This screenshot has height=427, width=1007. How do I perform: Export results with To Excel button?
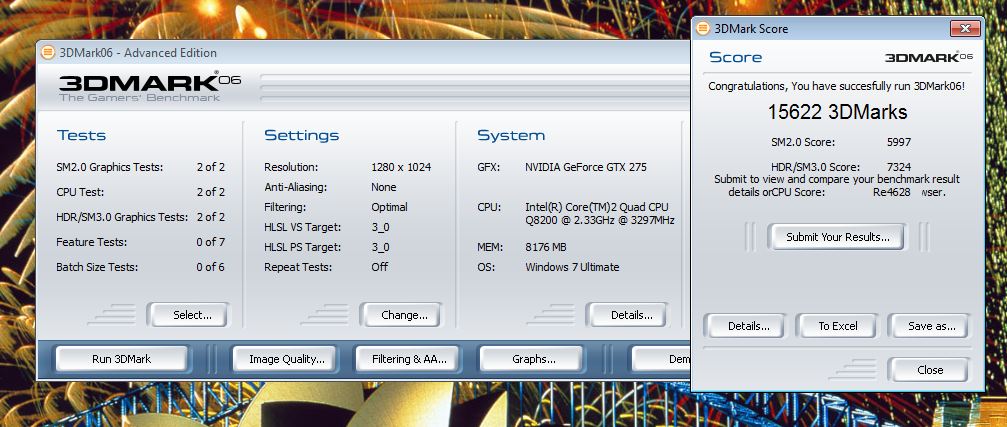point(837,326)
